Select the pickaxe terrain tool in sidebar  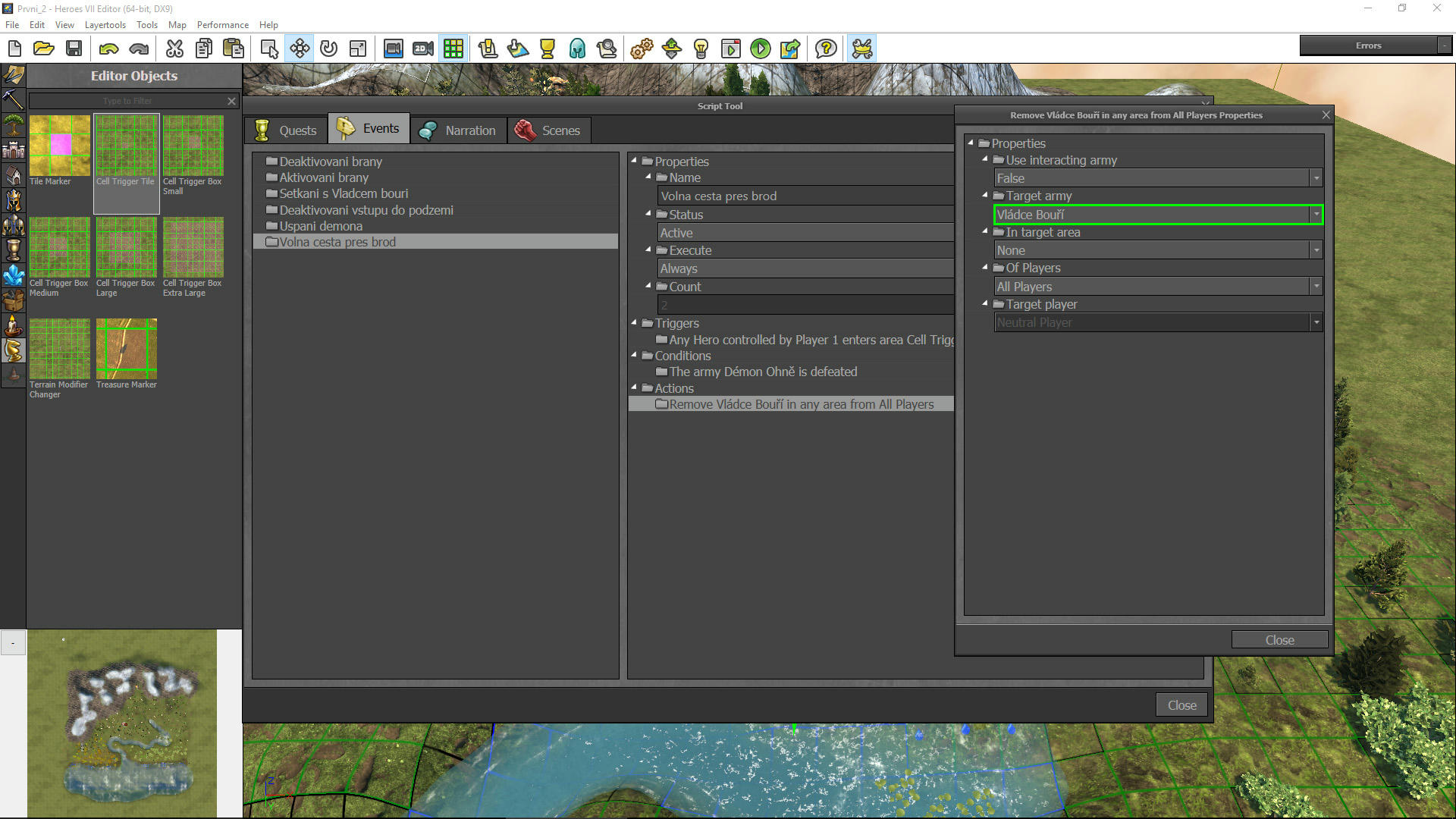pos(13,99)
